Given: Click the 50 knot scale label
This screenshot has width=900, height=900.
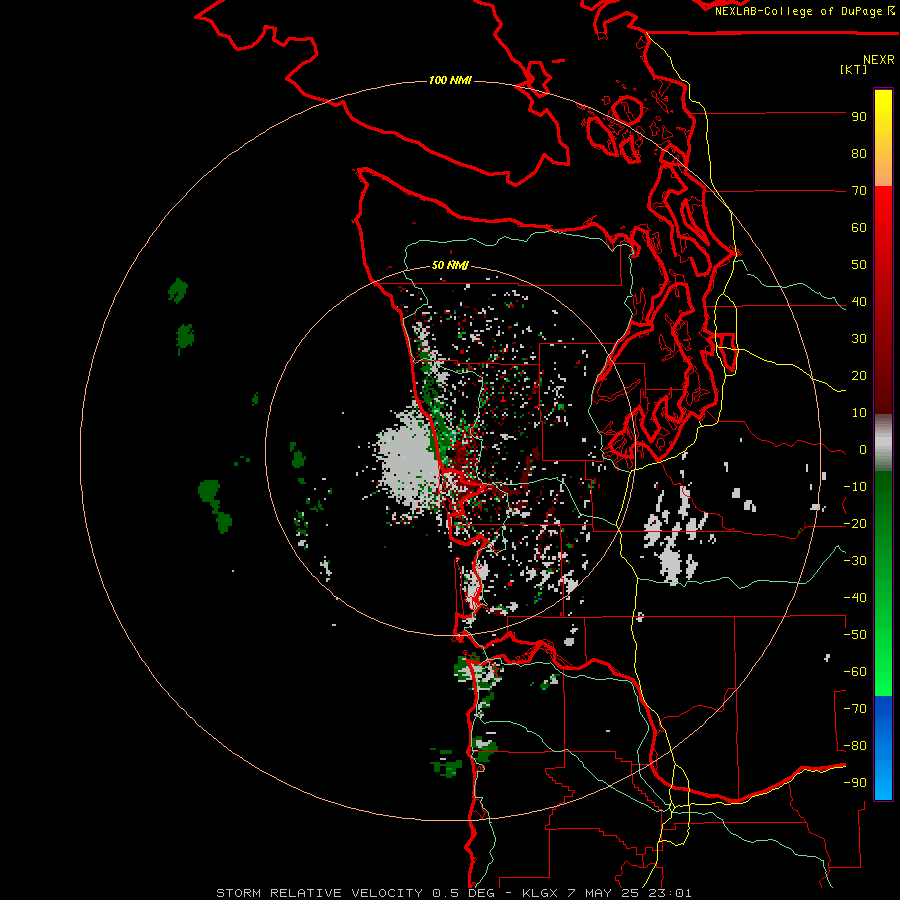Looking at the screenshot, I should click(859, 265).
